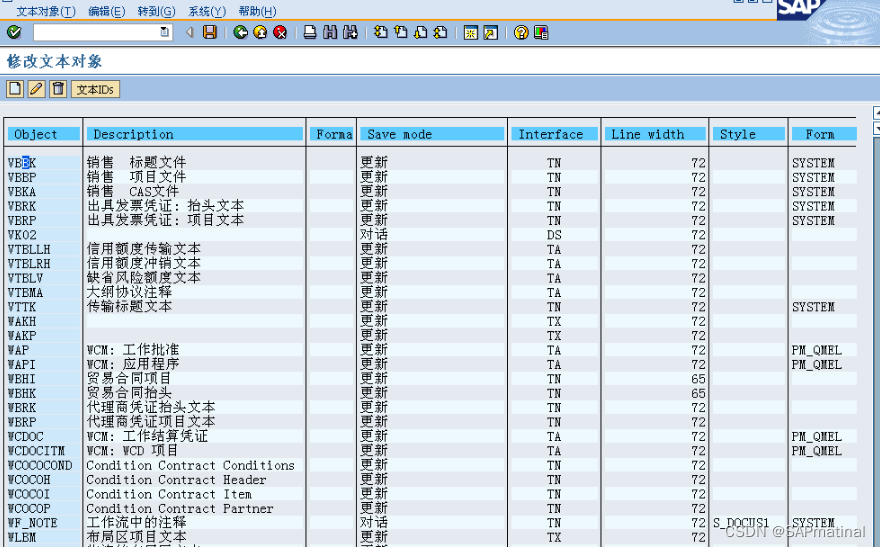Click PM_QMEL form in WAP row
880x547 pixels.
(817, 350)
